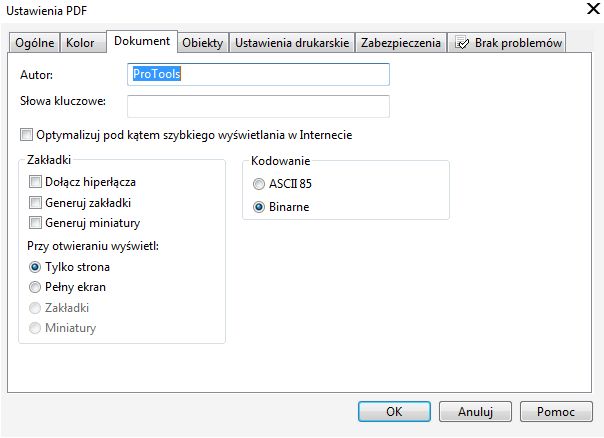The width and height of the screenshot is (604, 438).
Task: Switch to the Zabezpieczenia tab
Action: tap(400, 43)
